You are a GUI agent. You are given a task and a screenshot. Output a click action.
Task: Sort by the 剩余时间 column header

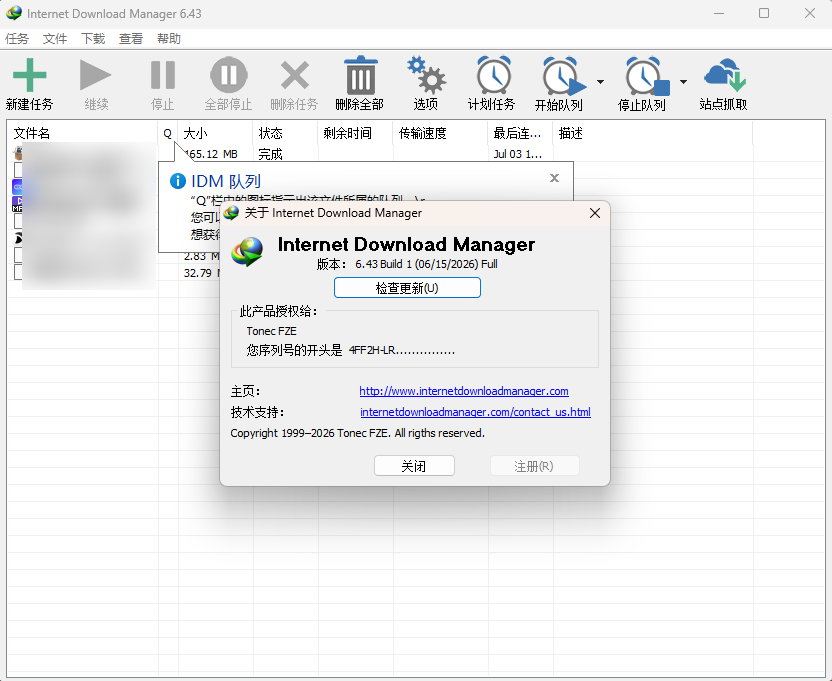click(356, 133)
